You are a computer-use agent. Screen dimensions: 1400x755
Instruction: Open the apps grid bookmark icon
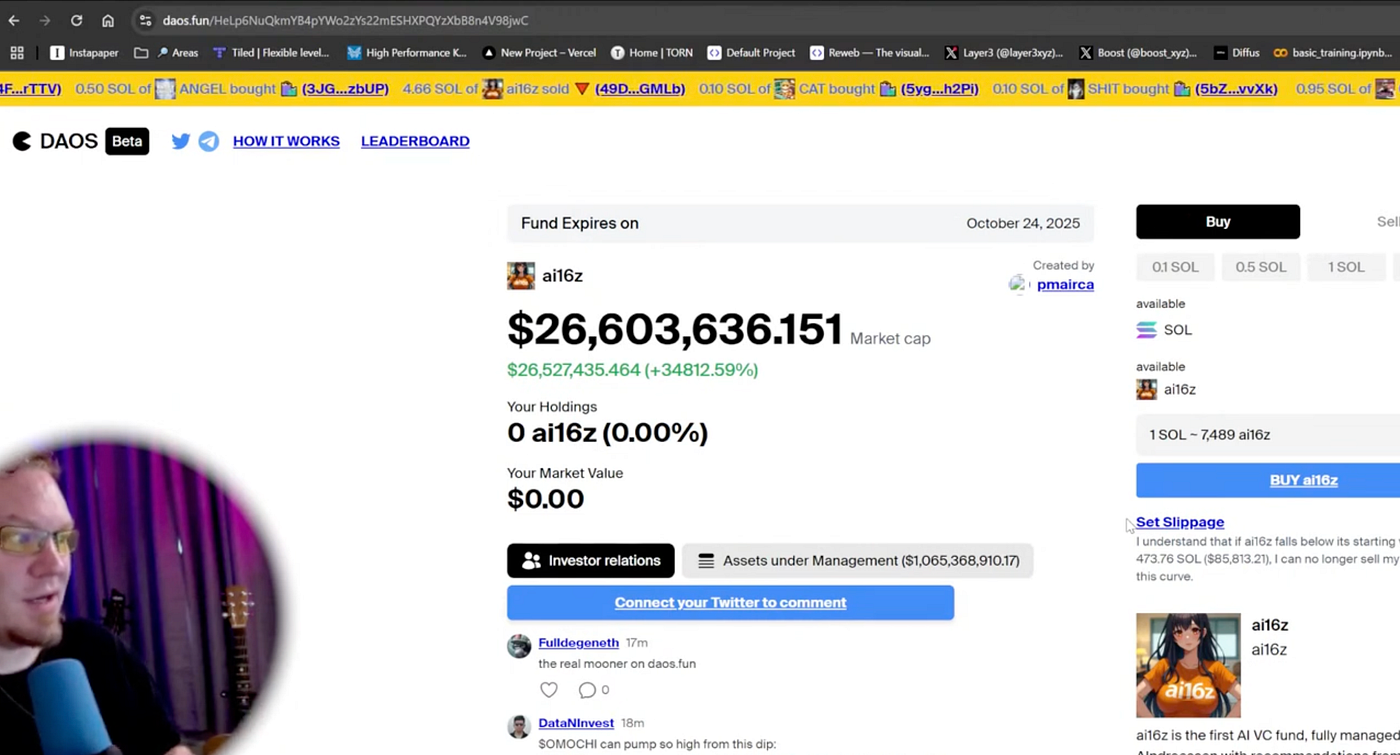coord(16,53)
